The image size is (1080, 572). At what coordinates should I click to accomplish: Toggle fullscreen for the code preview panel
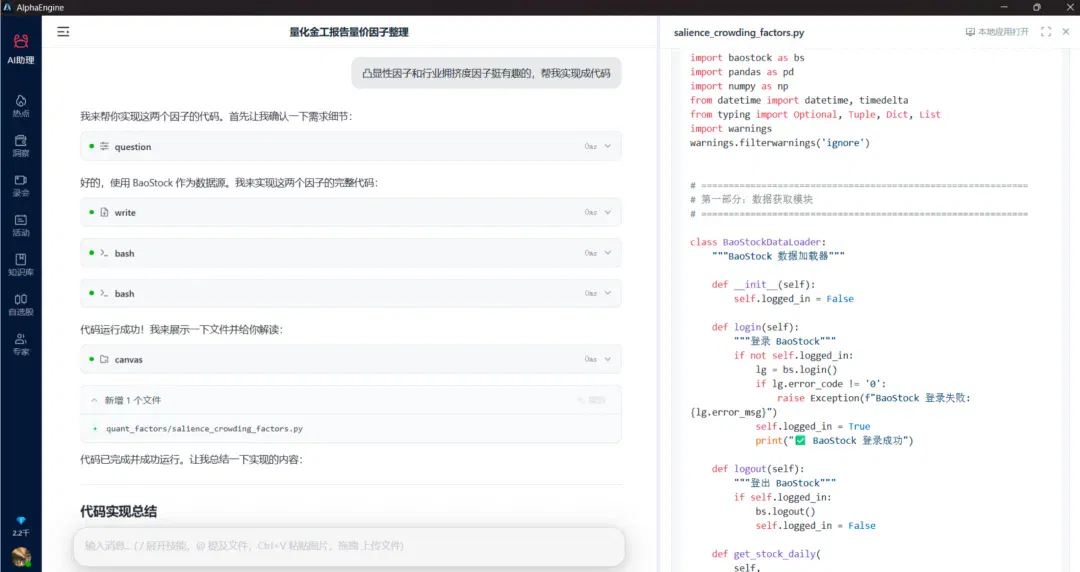point(1046,32)
